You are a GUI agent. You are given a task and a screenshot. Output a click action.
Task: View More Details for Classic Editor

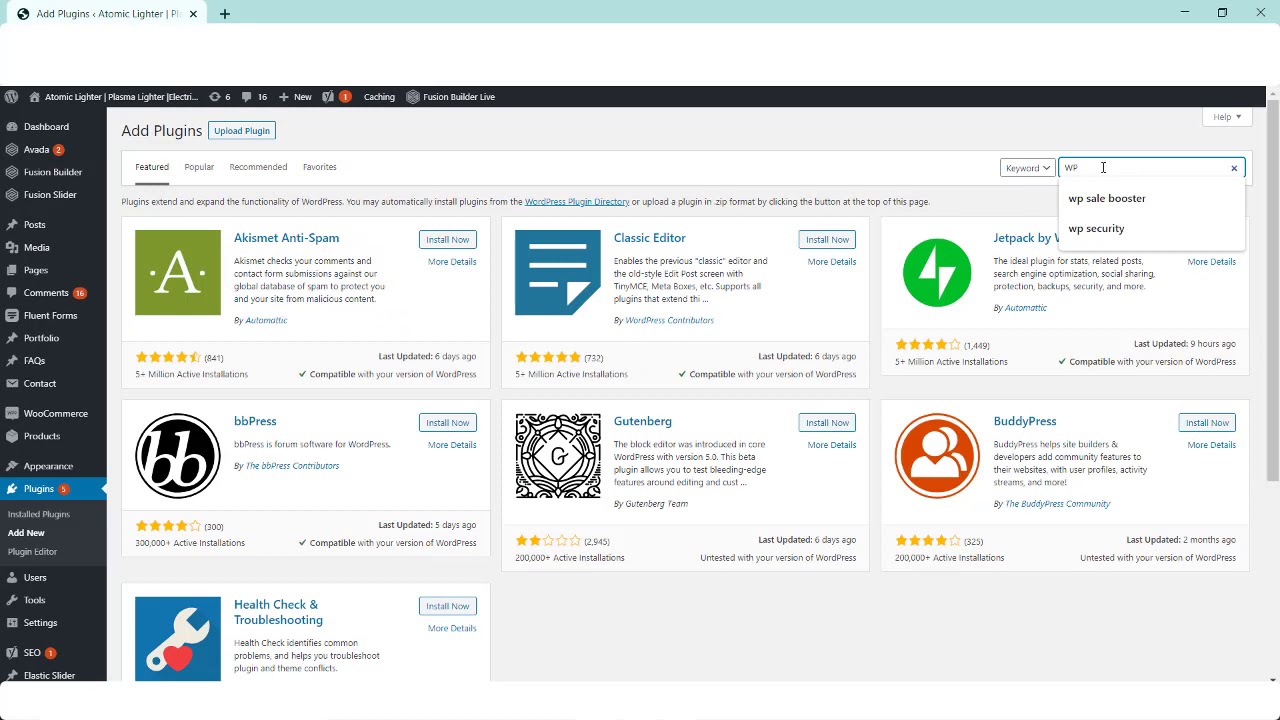pyautogui.click(x=832, y=262)
